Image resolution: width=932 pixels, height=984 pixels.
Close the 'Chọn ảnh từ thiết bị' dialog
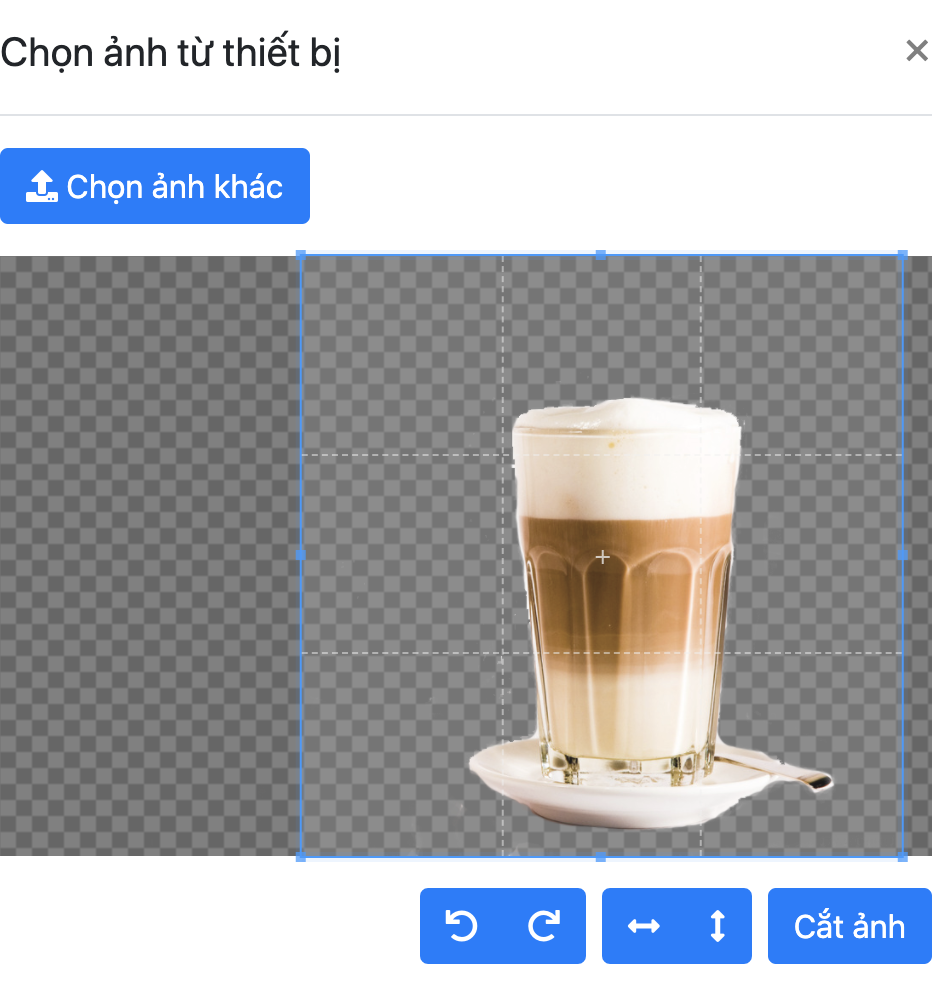(x=916, y=51)
